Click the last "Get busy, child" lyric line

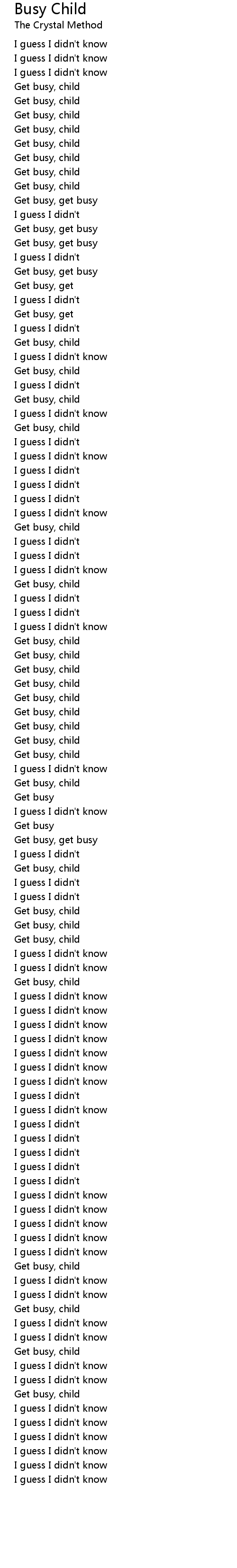tap(47, 1395)
